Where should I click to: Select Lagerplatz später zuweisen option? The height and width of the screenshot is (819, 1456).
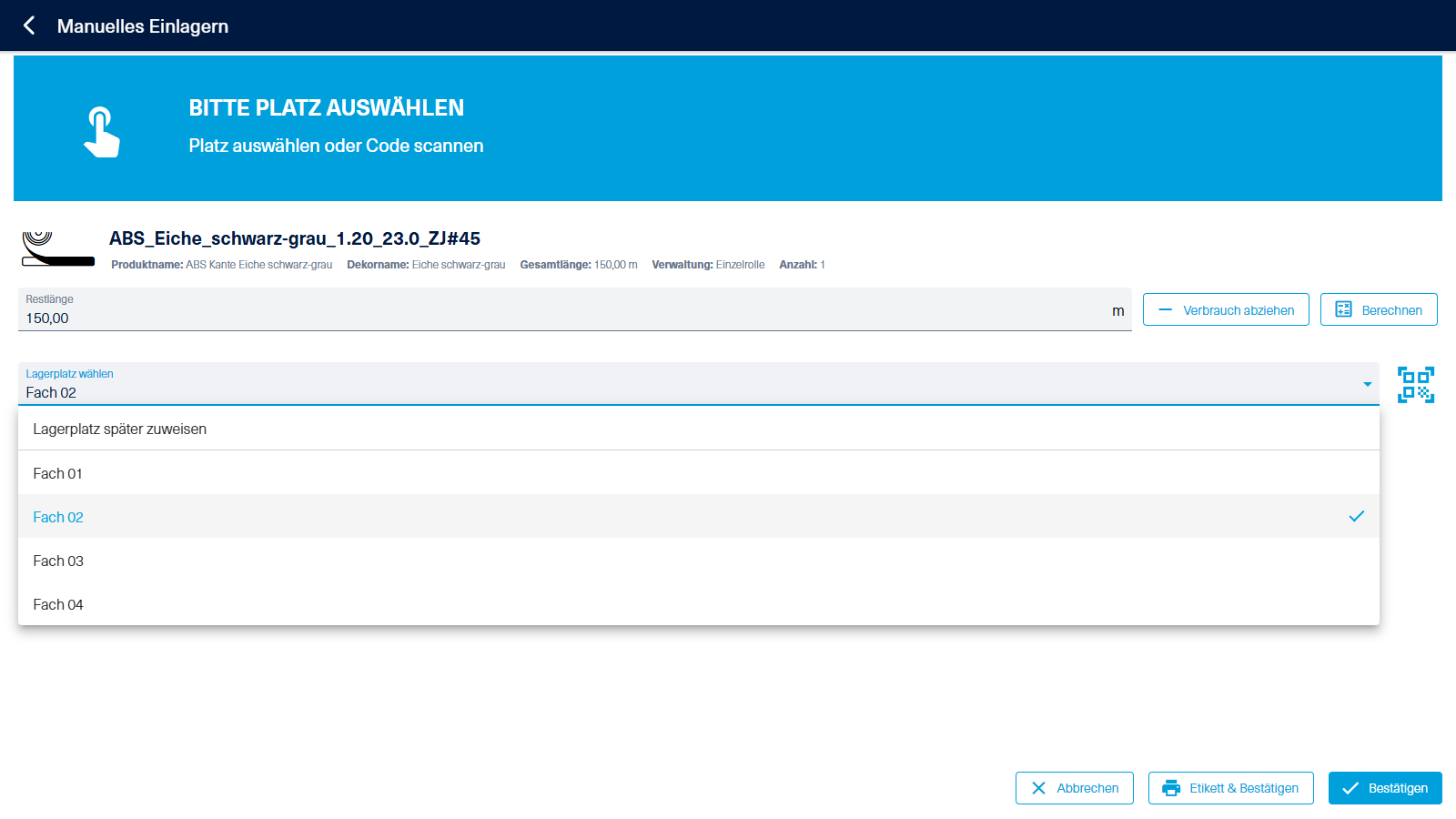pos(699,429)
